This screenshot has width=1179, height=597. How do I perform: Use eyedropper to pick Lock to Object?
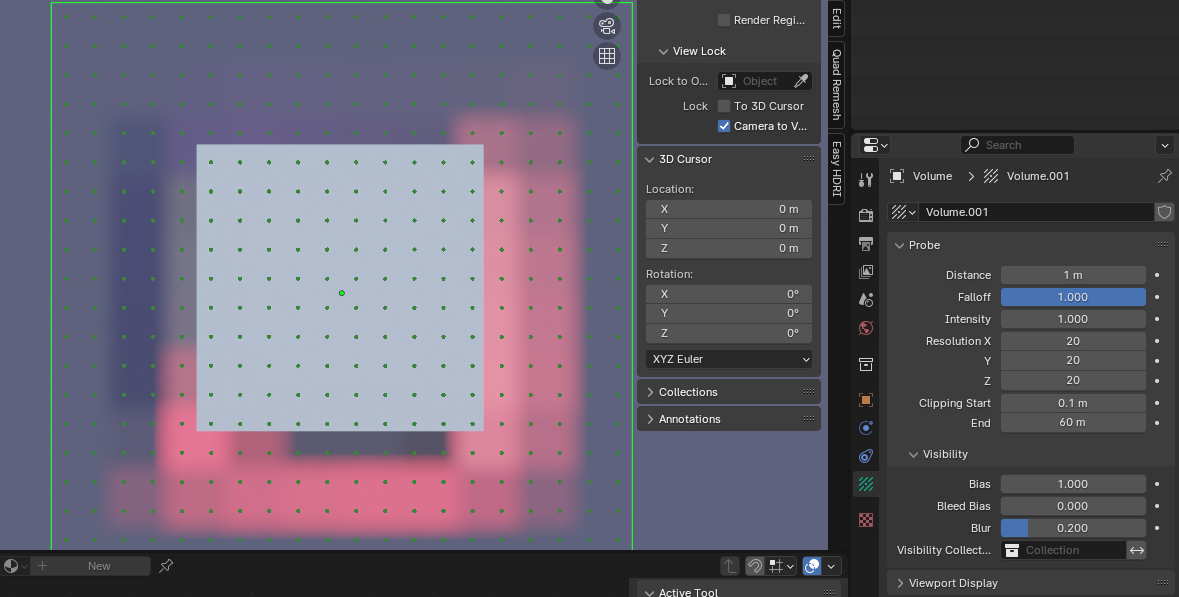coord(802,81)
